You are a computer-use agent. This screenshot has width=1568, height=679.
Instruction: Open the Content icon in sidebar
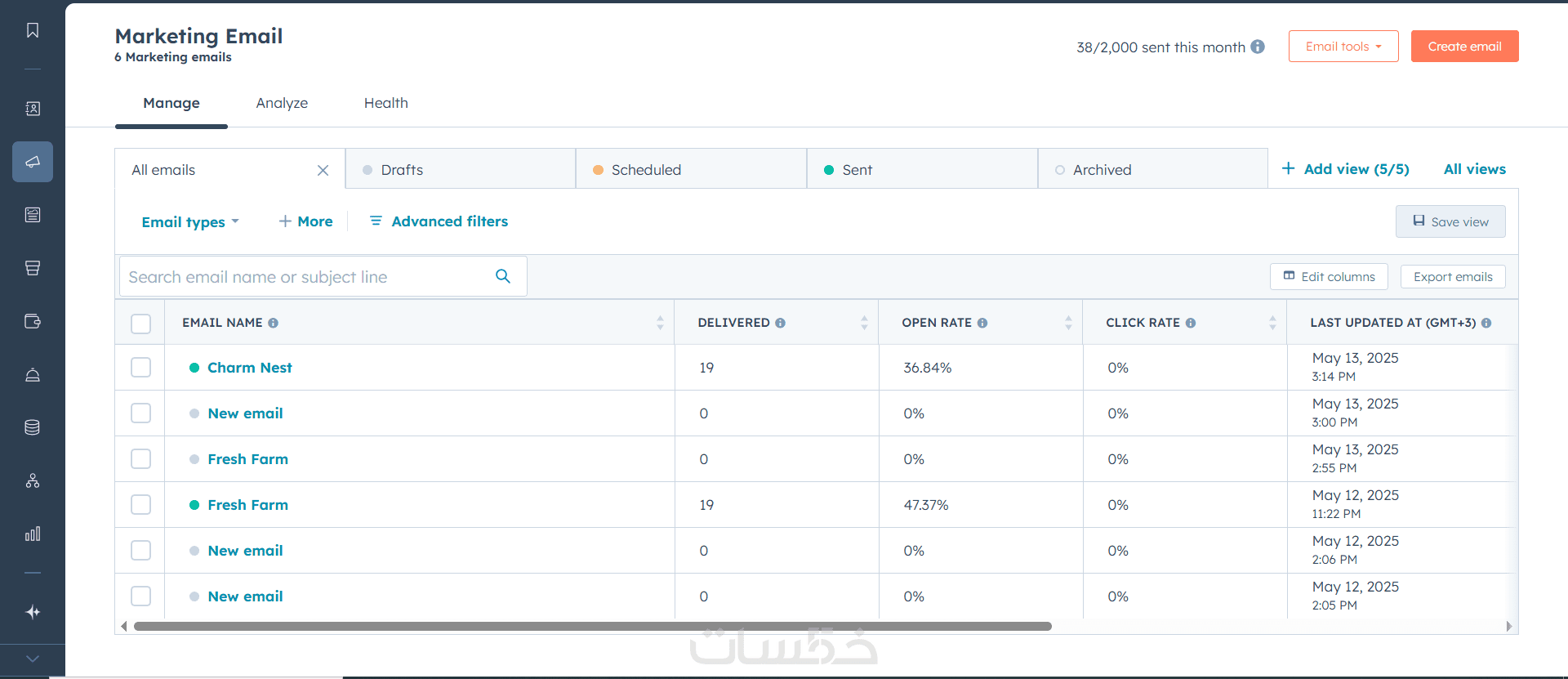pos(33,215)
